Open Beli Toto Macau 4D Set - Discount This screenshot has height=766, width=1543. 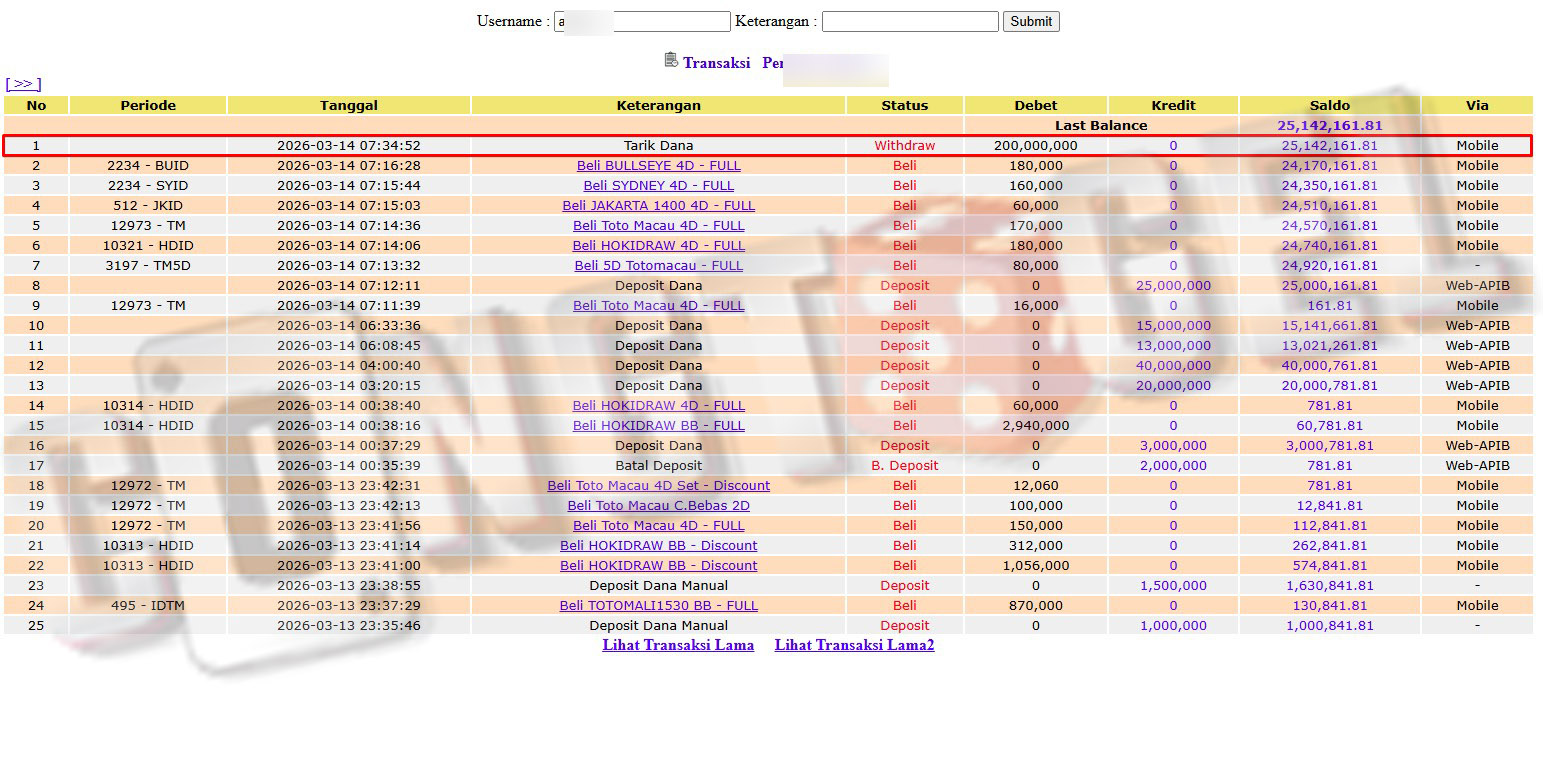pos(658,486)
